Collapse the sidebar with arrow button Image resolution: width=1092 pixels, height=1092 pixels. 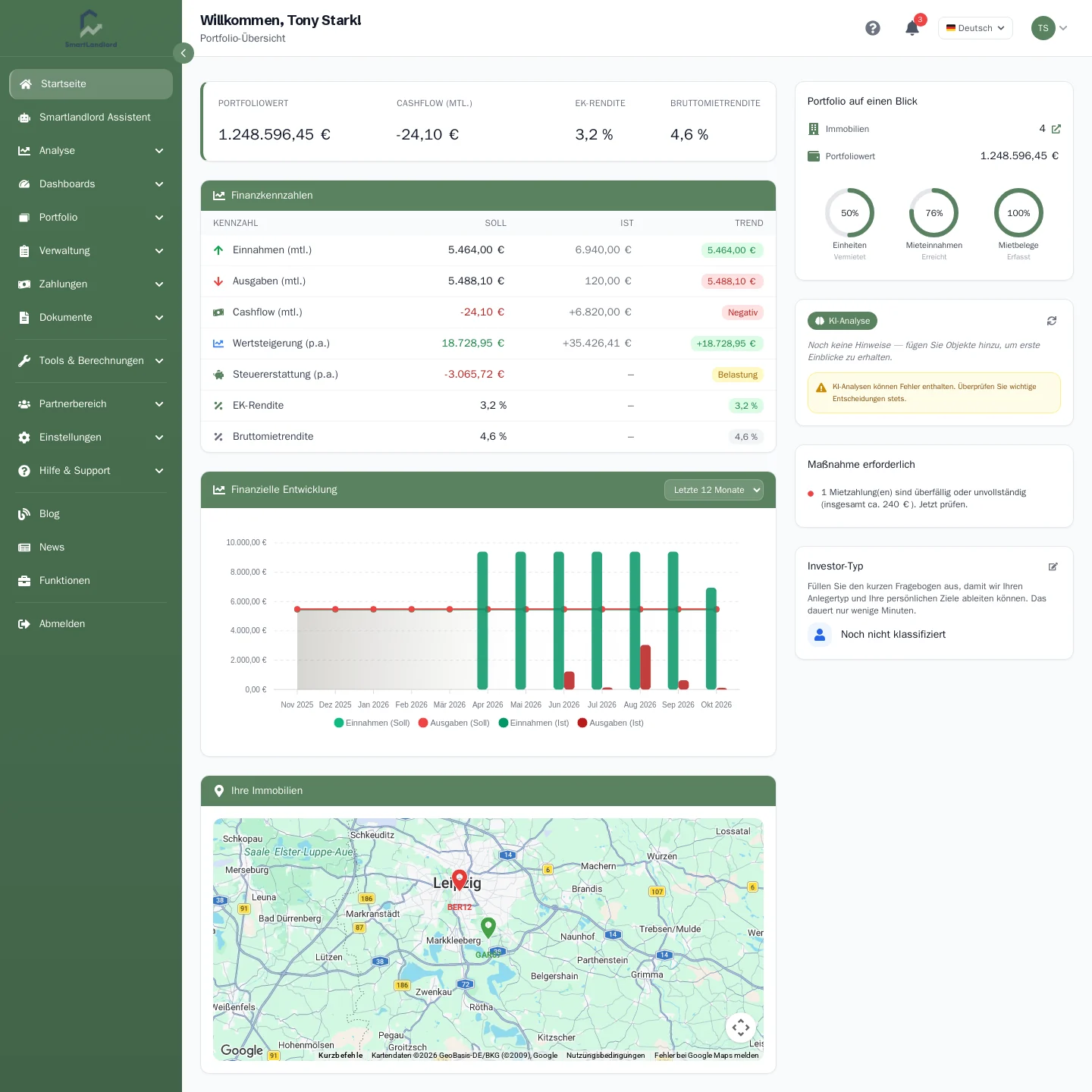tap(184, 53)
